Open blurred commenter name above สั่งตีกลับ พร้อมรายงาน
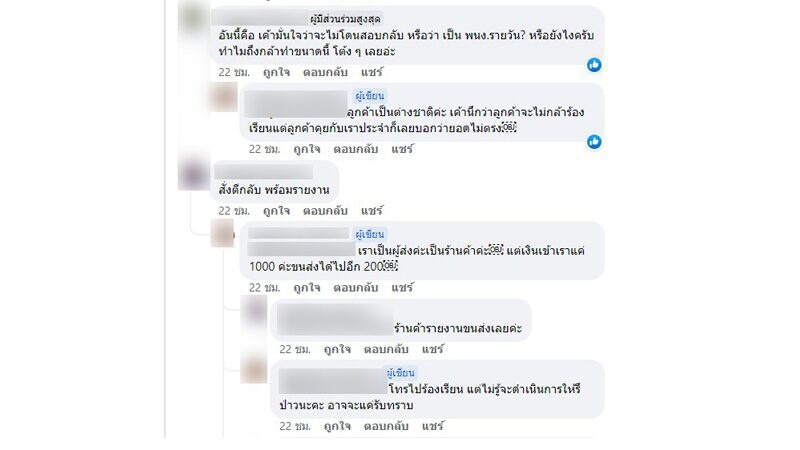The image size is (800, 450). 263,172
